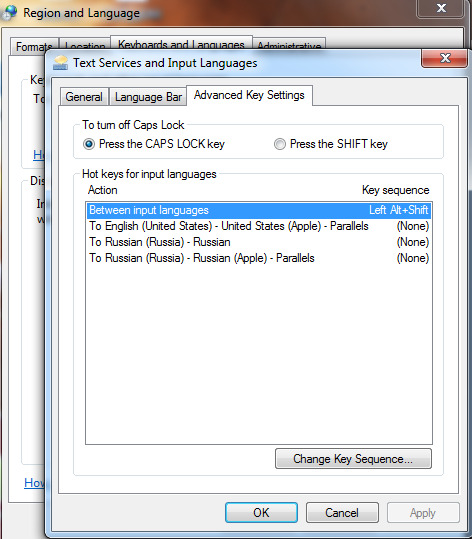The height and width of the screenshot is (539, 472).
Task: Click the Cancel button
Action: tap(342, 513)
